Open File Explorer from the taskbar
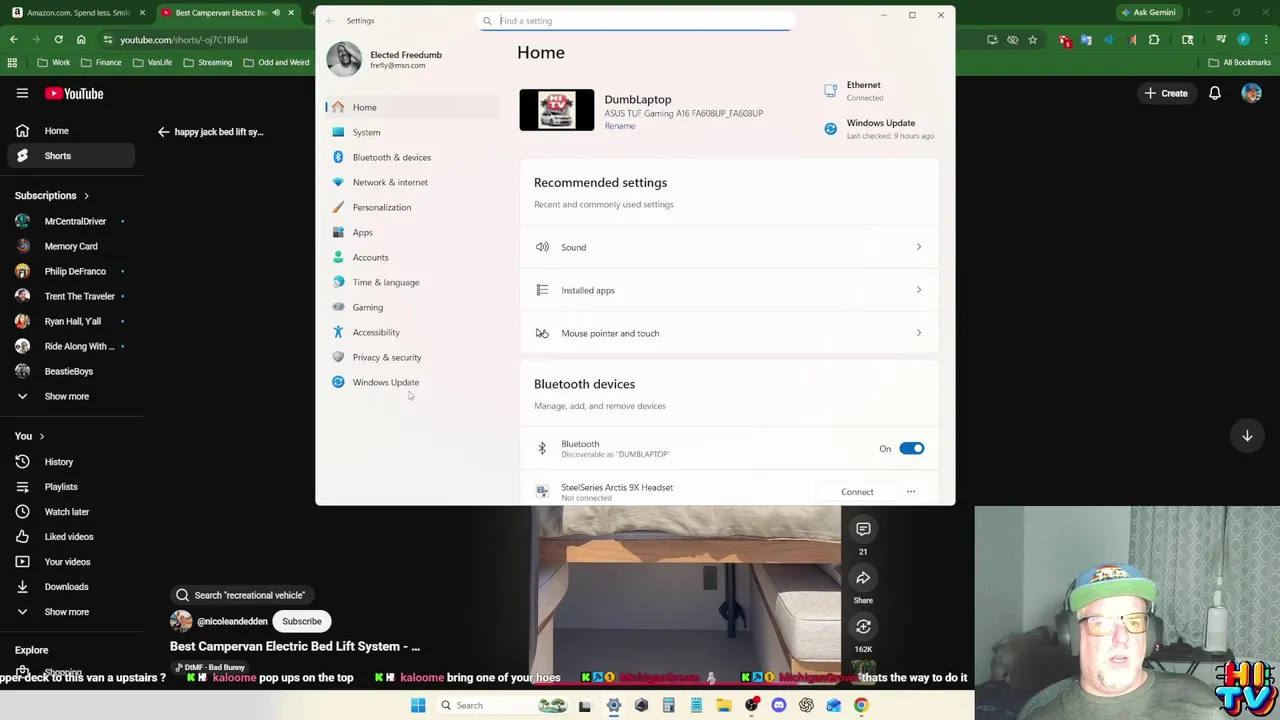Screen dimensions: 1280x720 (x=723, y=705)
